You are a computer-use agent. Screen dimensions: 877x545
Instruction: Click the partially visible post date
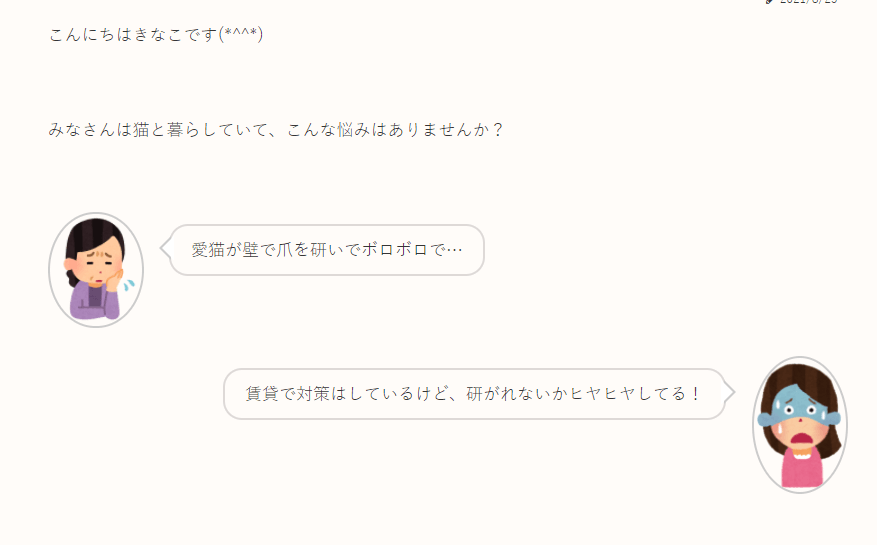(x=808, y=2)
